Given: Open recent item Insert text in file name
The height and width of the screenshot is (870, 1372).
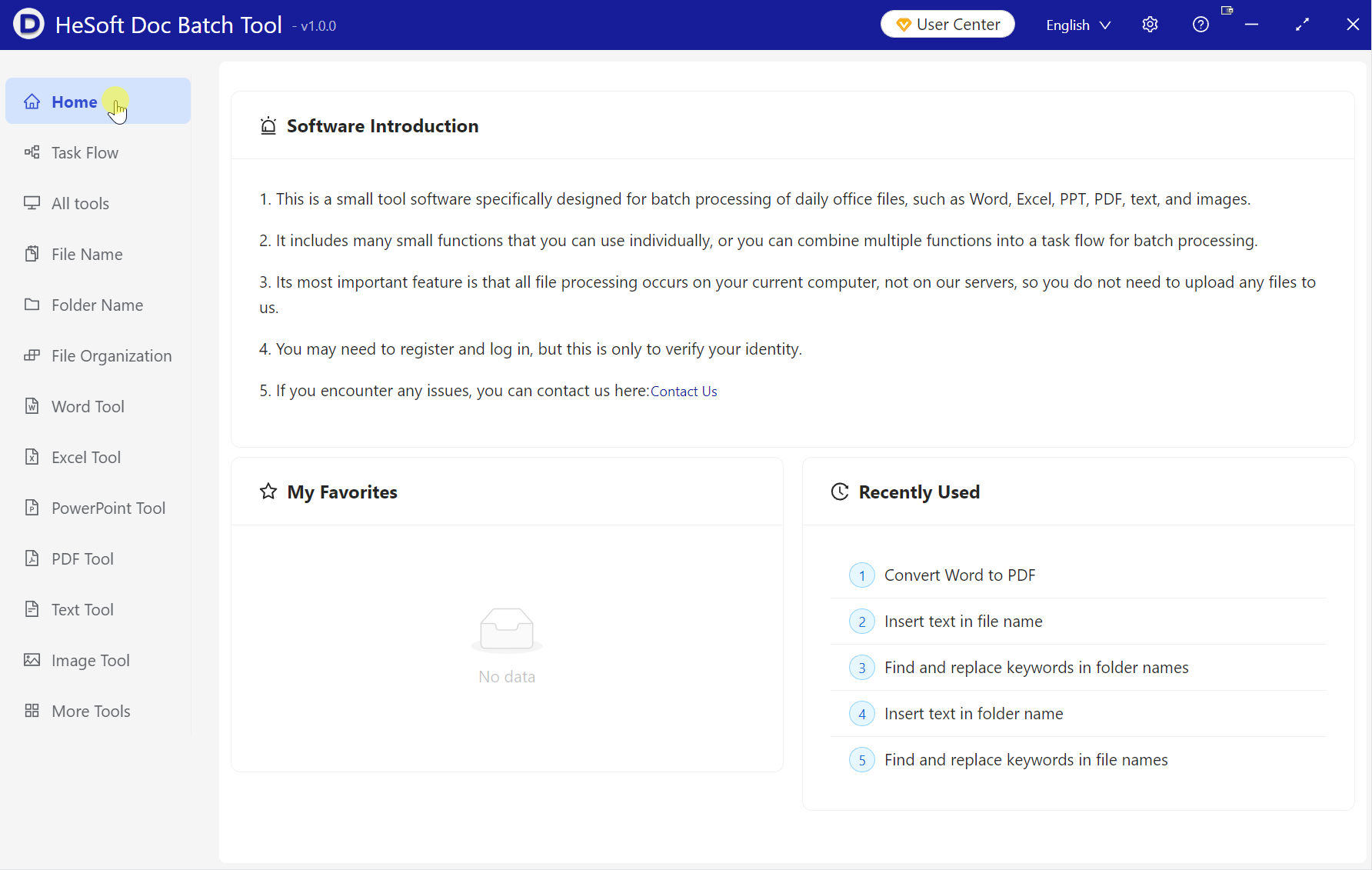Looking at the screenshot, I should point(963,622).
